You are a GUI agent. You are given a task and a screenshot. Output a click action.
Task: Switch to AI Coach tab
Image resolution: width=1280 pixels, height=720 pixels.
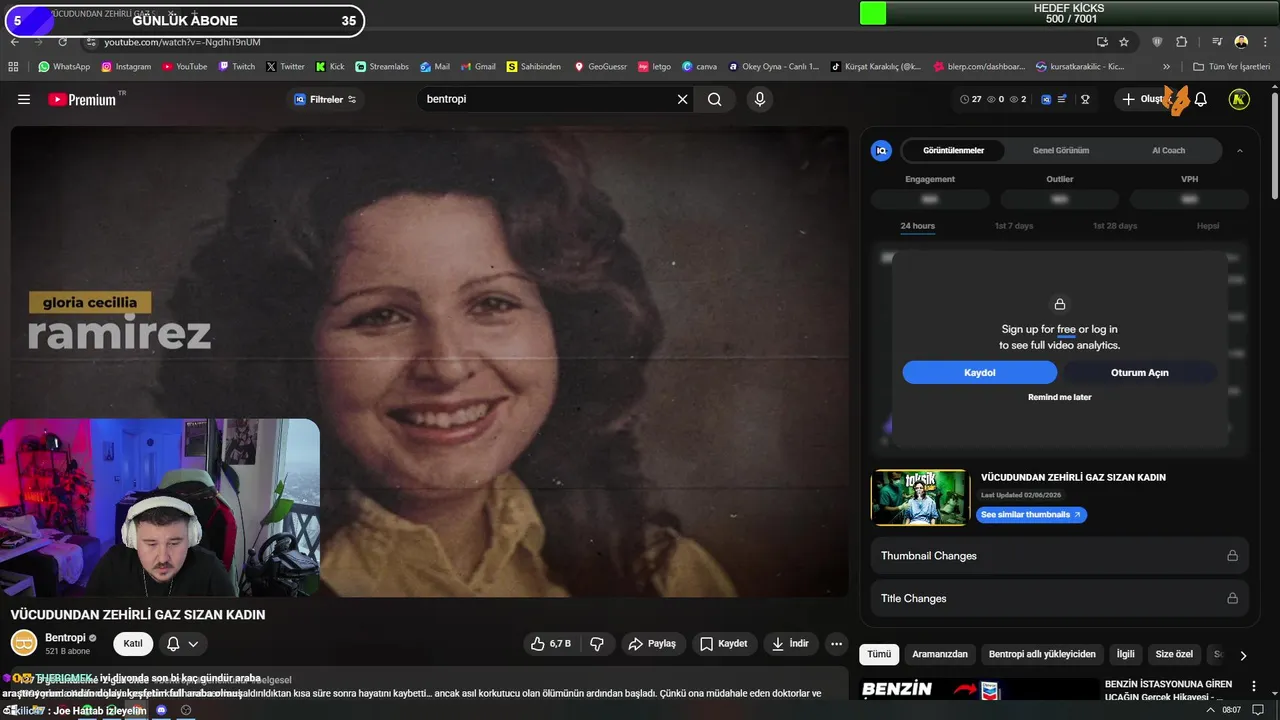[1168, 150]
